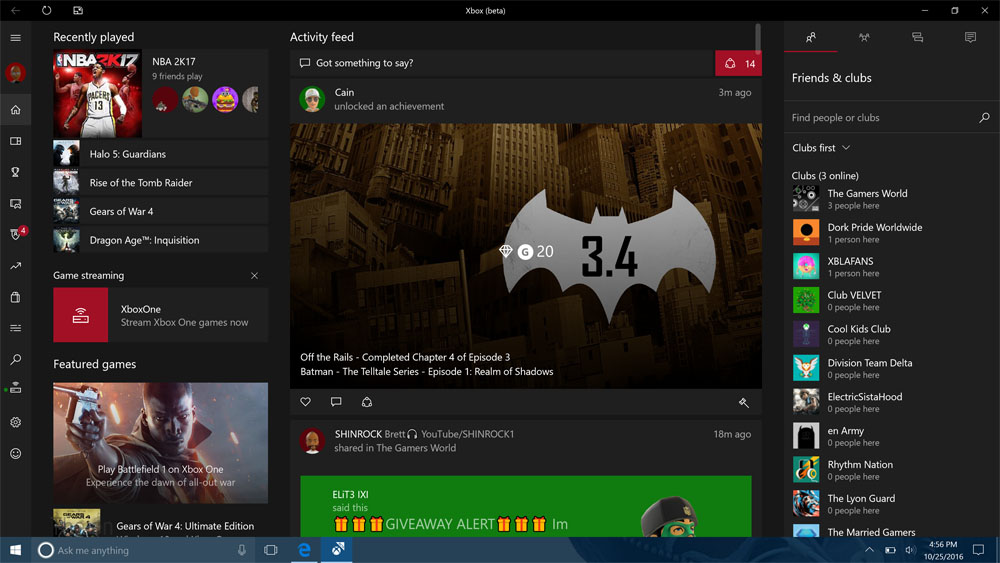Open Cain's profile avatar
This screenshot has width=1000, height=563.
312,99
